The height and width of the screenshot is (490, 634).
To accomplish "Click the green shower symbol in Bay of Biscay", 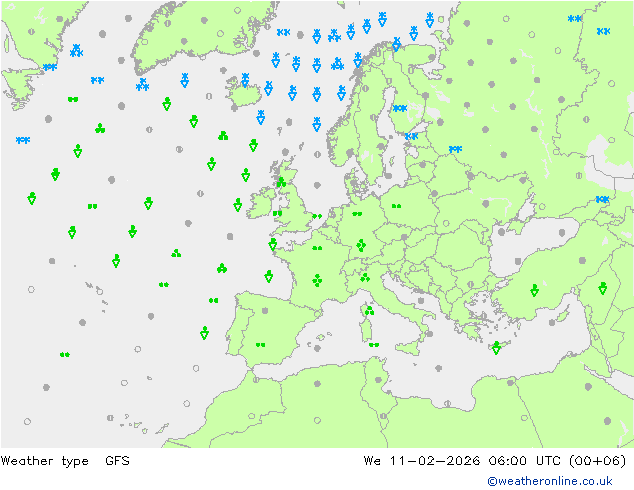I will 269,276.
